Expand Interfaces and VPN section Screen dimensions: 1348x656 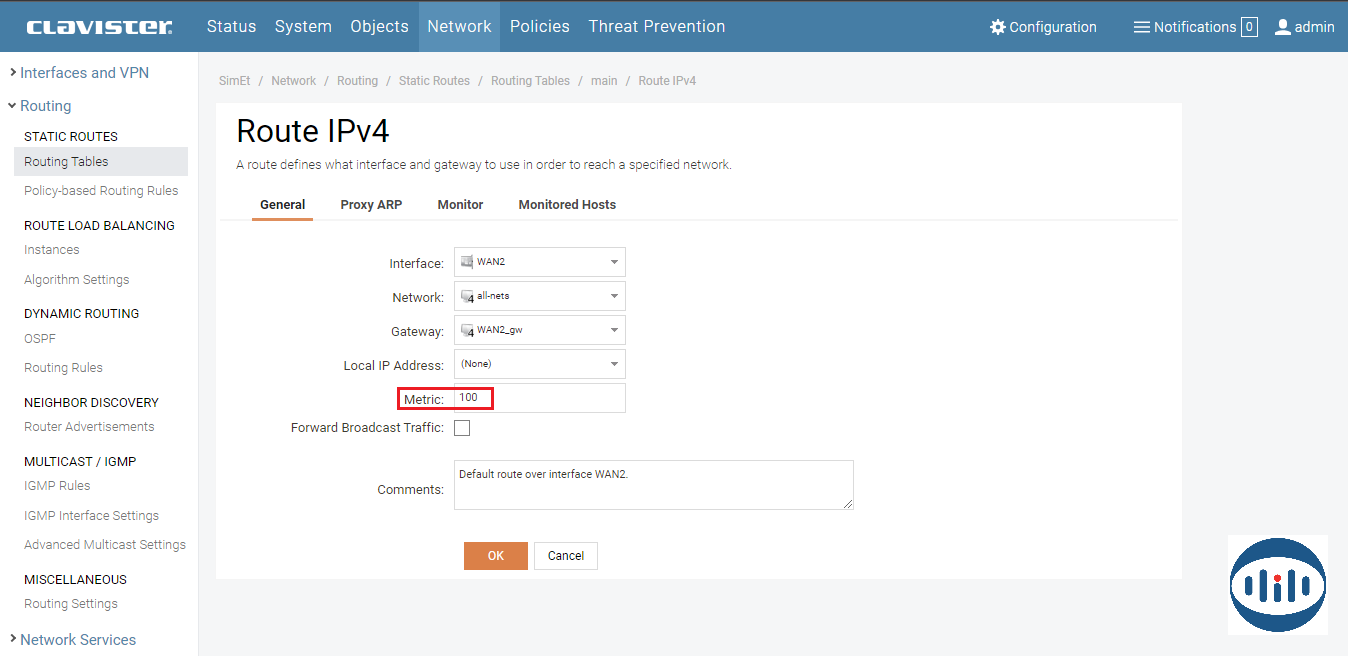[x=84, y=72]
